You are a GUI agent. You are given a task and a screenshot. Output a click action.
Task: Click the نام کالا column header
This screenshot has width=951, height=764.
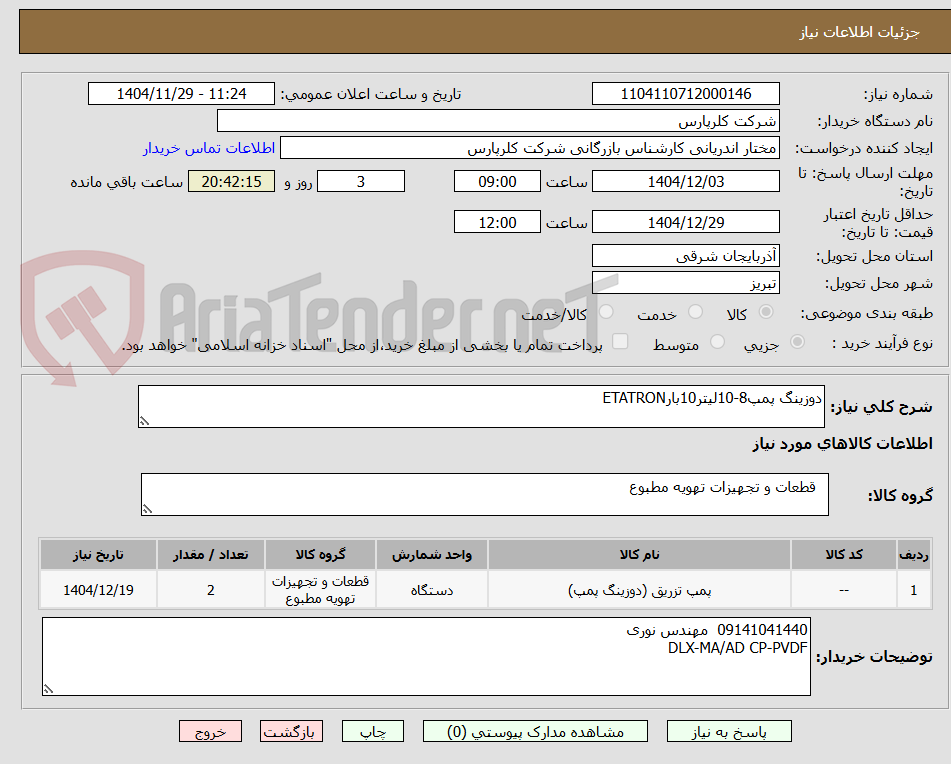[x=639, y=555]
